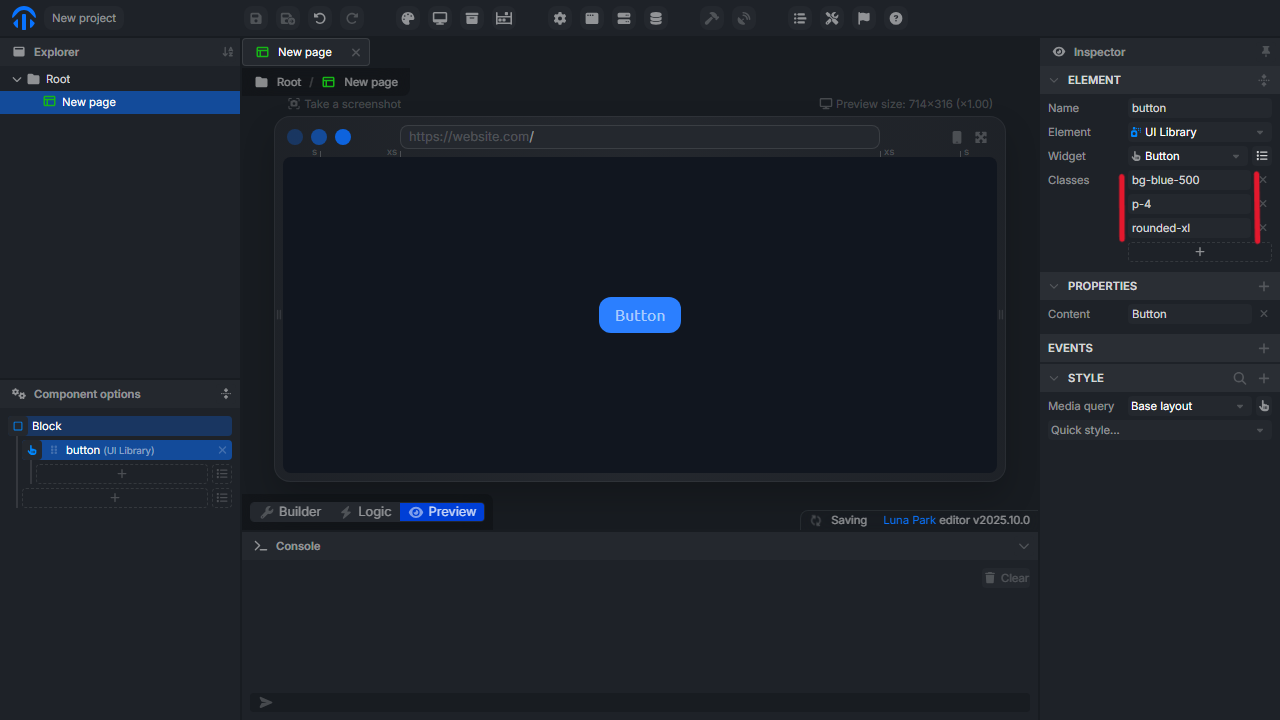Open the settings gear in the toolbar
Image resolution: width=1280 pixels, height=720 pixels.
[x=560, y=18]
